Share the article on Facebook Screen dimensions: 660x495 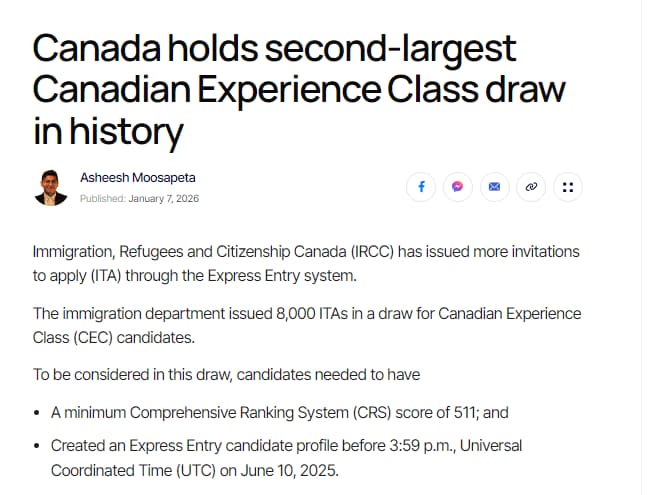421,187
